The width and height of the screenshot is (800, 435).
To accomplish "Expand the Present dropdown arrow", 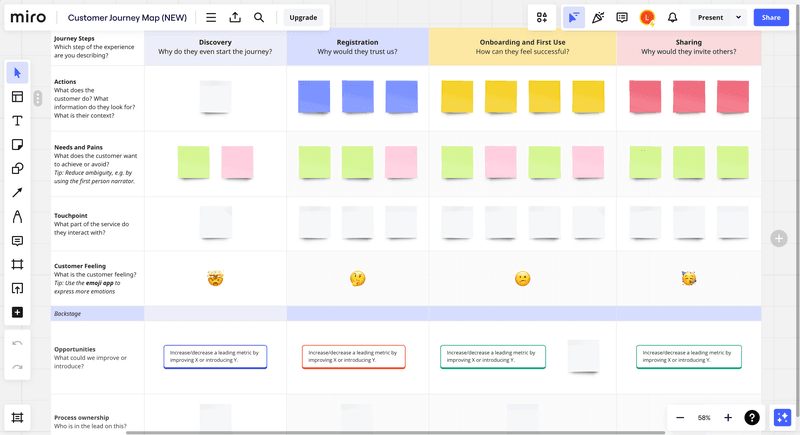I will [738, 17].
